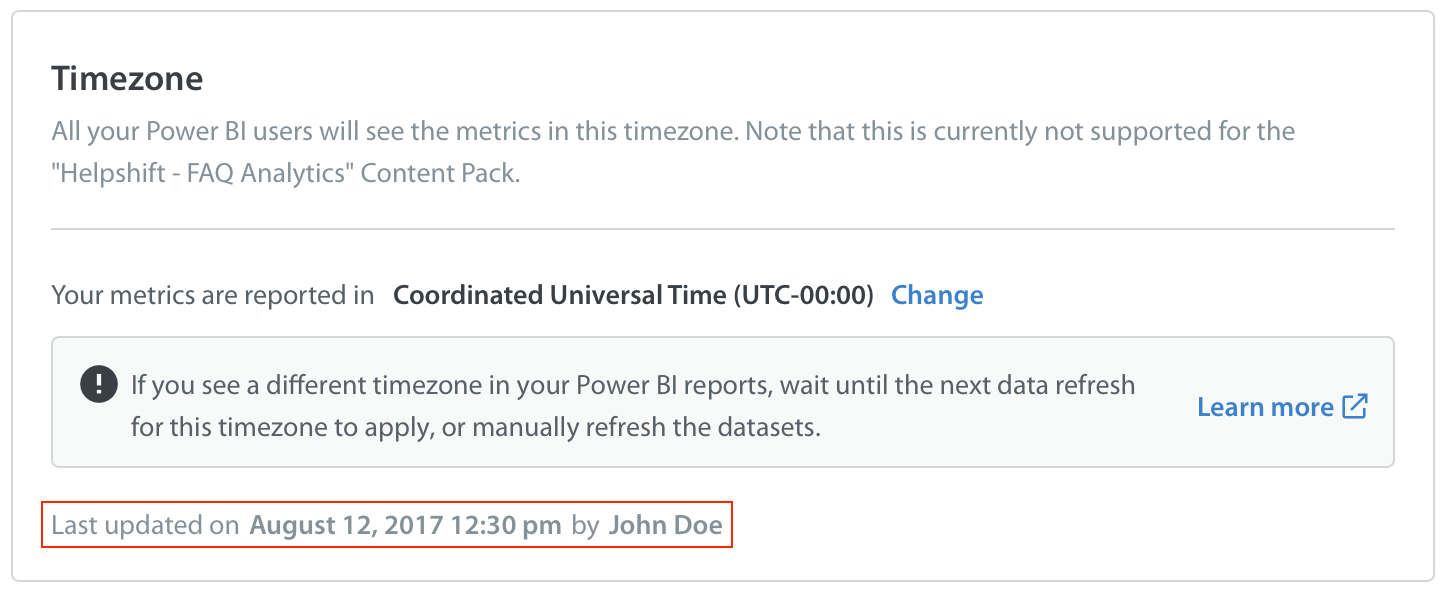
Task: Select the Coordinated Universal Time (UTC-00:00) text
Action: [633, 295]
